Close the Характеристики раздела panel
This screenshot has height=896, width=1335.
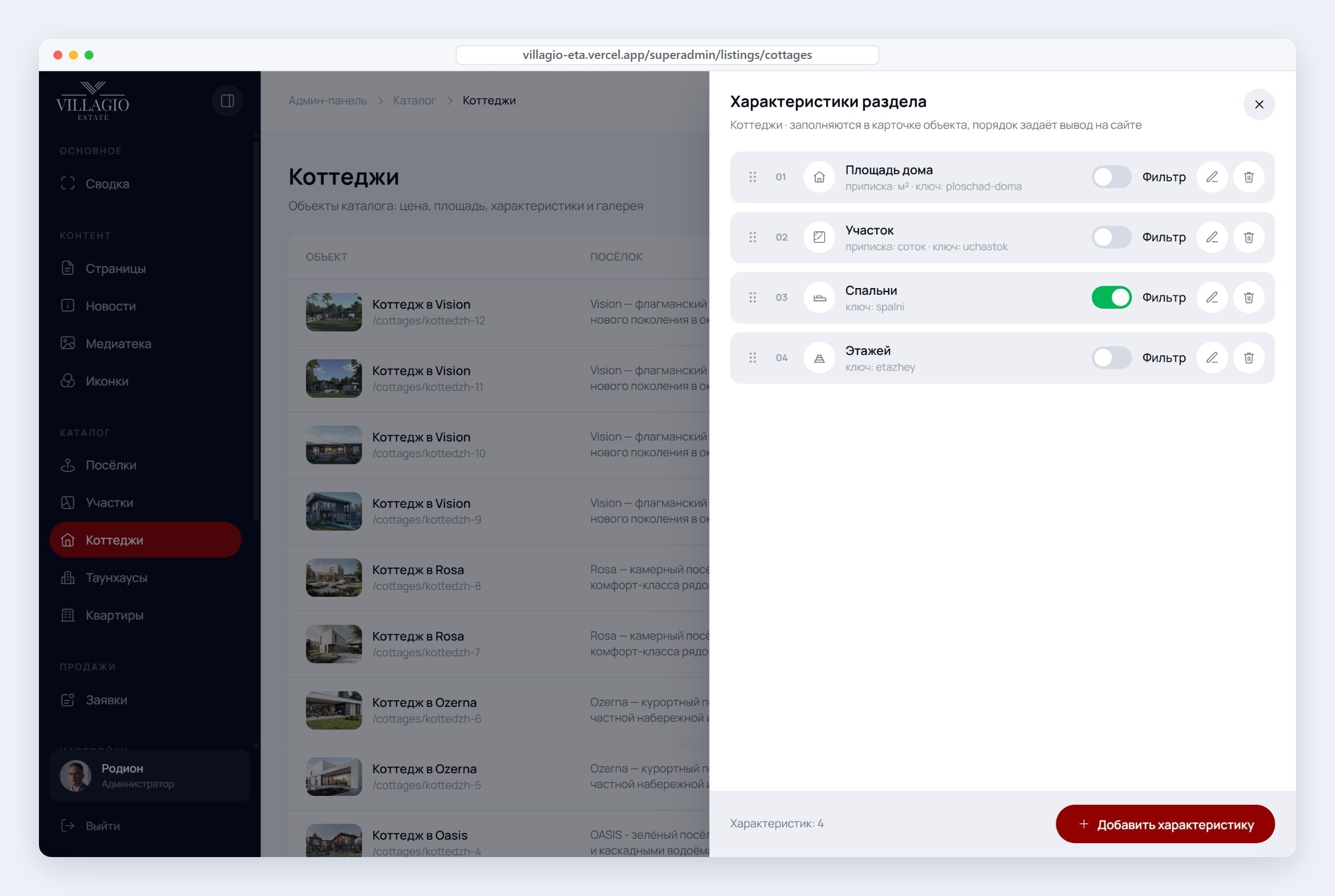click(1258, 105)
